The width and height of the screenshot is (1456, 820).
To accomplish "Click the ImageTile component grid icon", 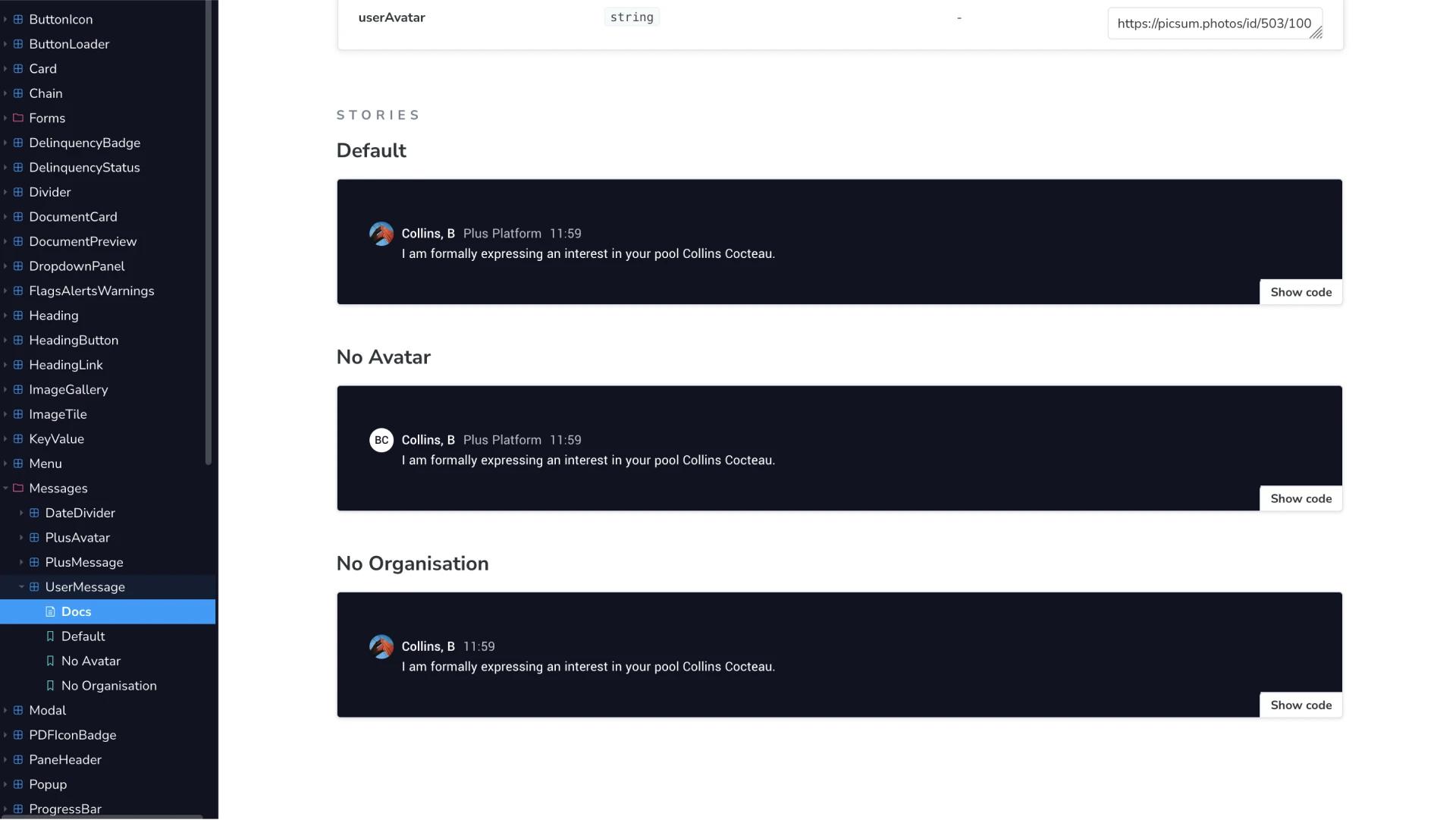I will pos(18,414).
